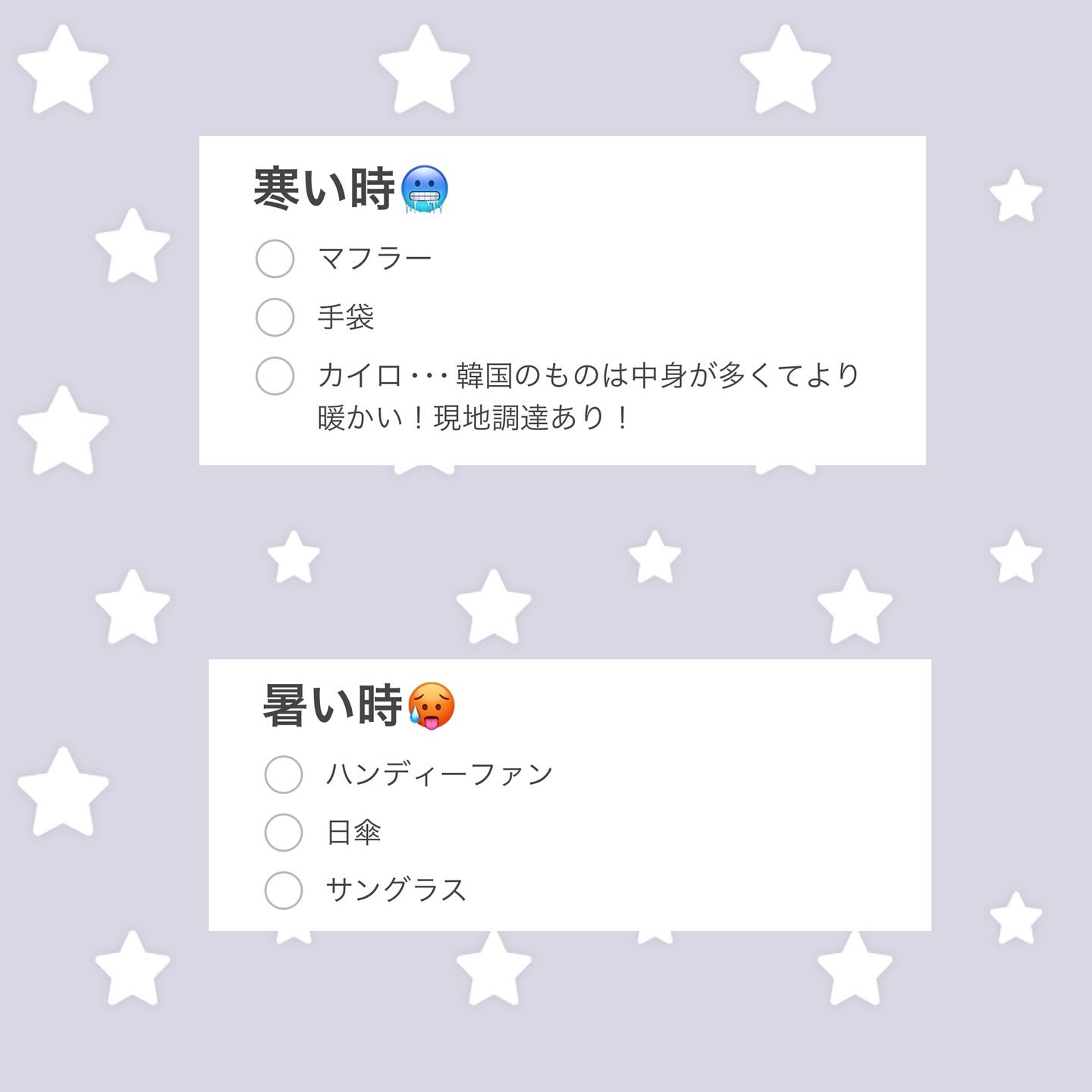
Task: Tick the 日傘 checkbox circle
Action: pyautogui.click(x=284, y=832)
